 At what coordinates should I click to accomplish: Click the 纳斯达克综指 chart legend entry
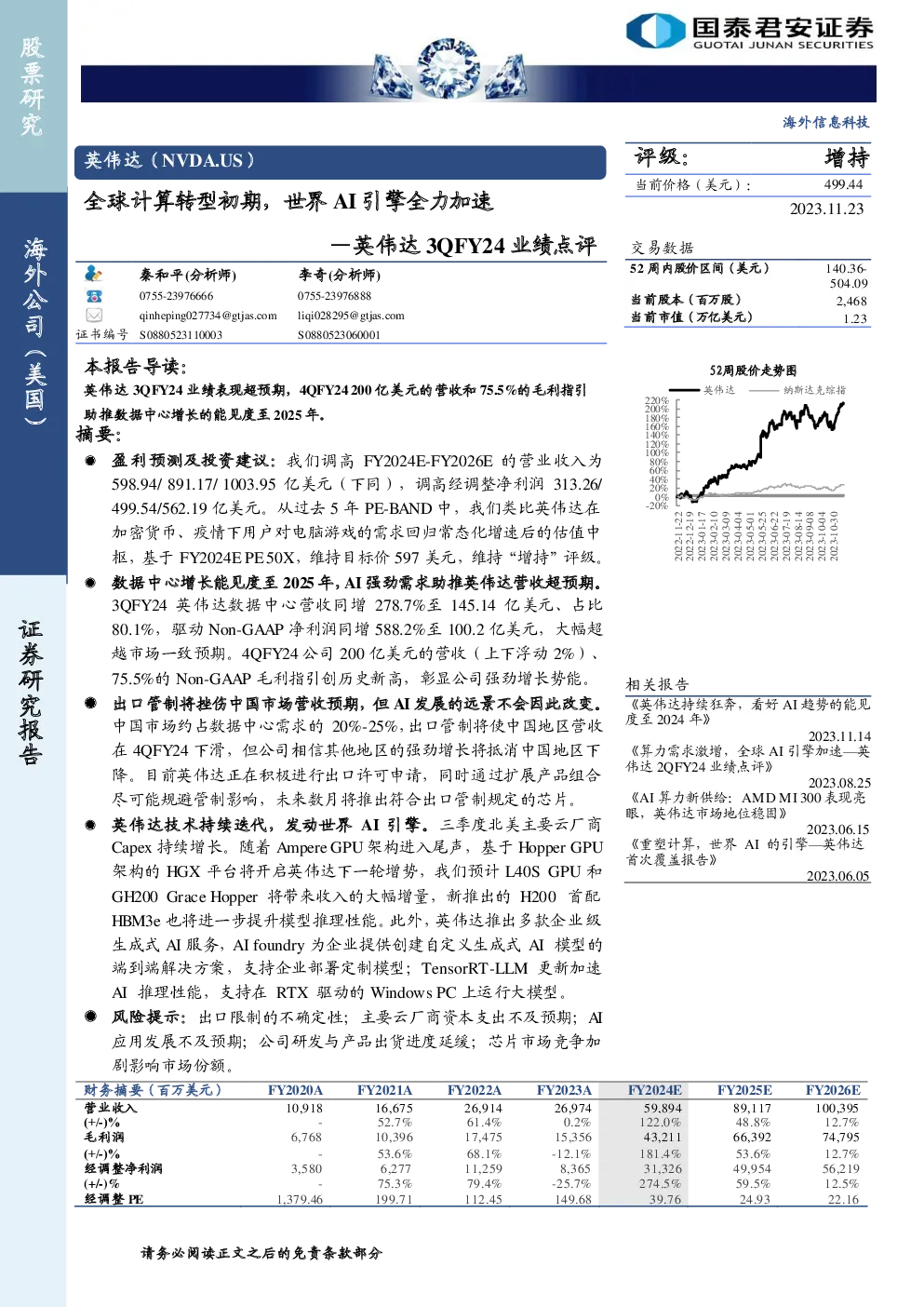[798, 390]
